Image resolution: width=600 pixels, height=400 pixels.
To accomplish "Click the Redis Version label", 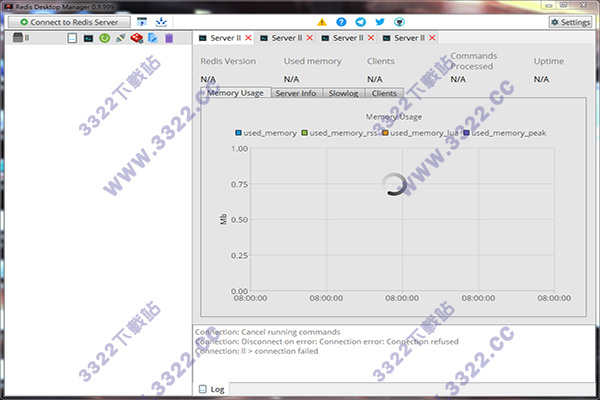I will pos(228,61).
